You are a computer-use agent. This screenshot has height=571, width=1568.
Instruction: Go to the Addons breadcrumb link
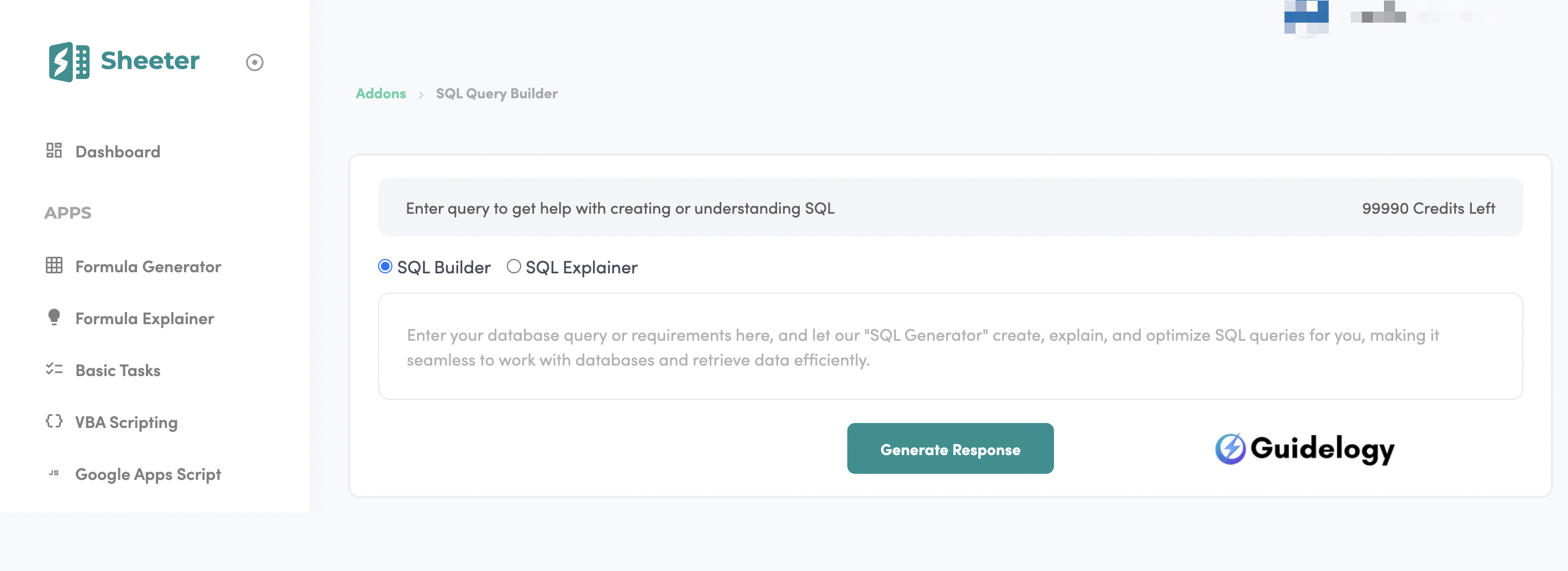380,94
